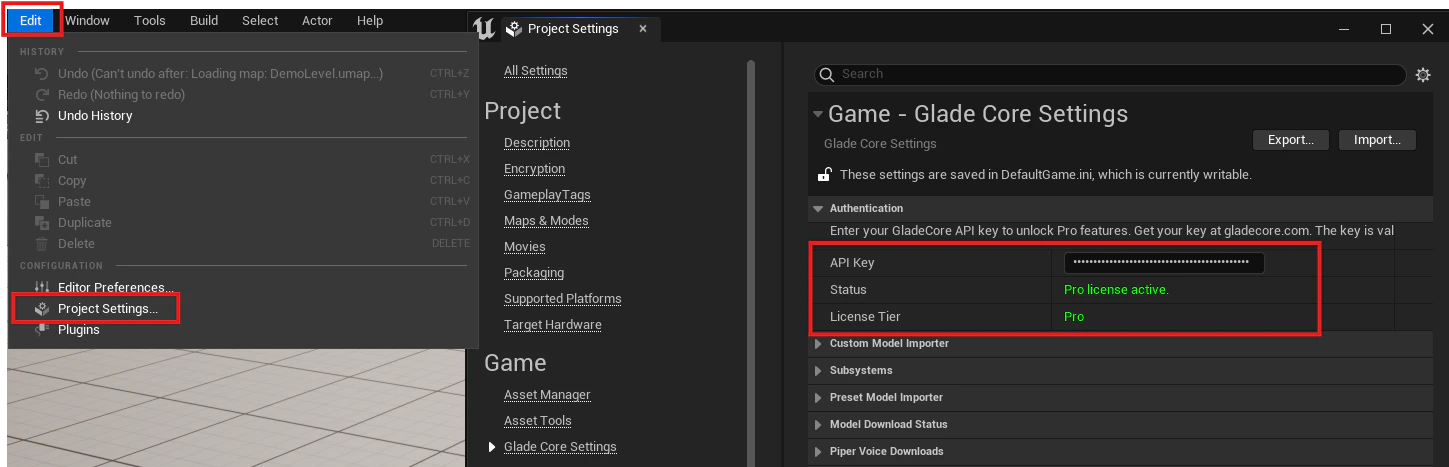The image size is (1449, 467).
Task: Click the Cut scissors icon
Action: pyautogui.click(x=42, y=160)
